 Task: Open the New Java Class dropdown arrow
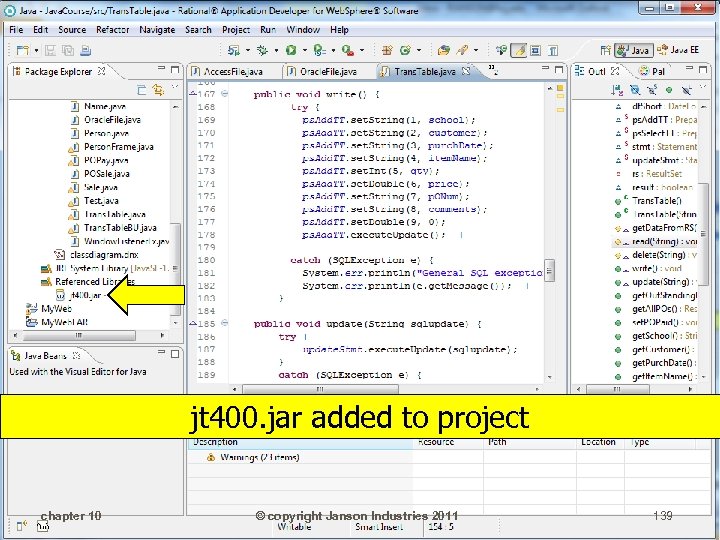coord(418,50)
